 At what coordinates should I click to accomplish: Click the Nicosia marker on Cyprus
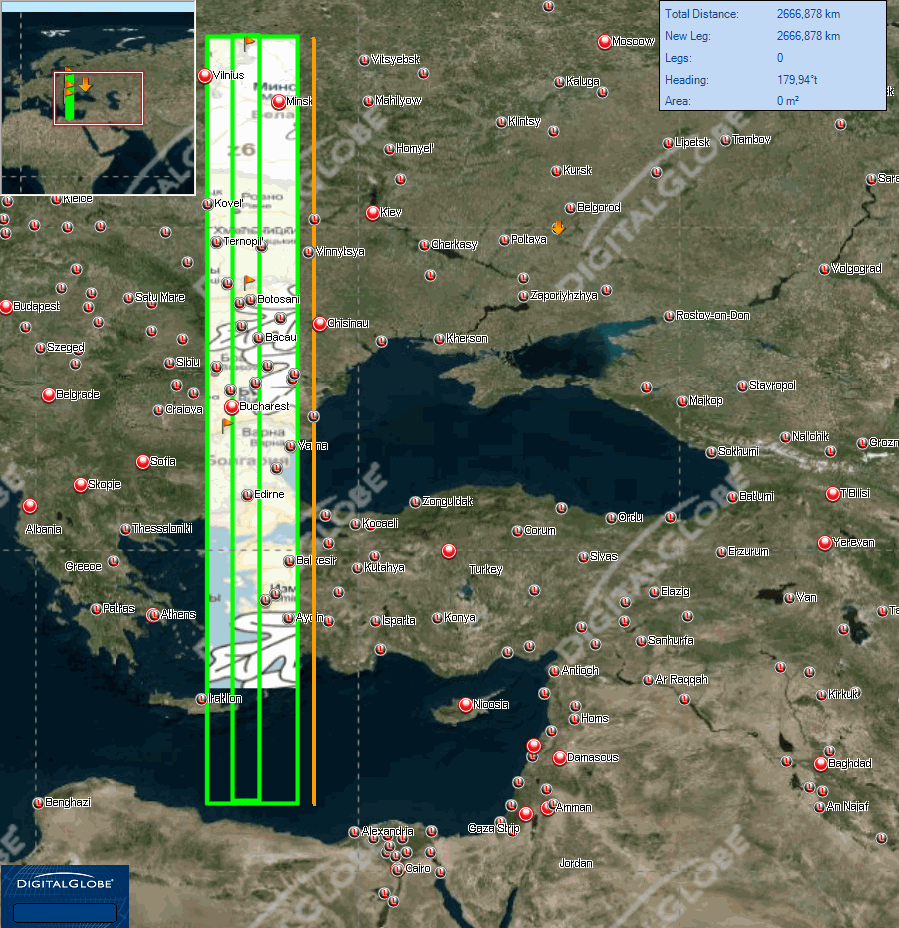465,705
